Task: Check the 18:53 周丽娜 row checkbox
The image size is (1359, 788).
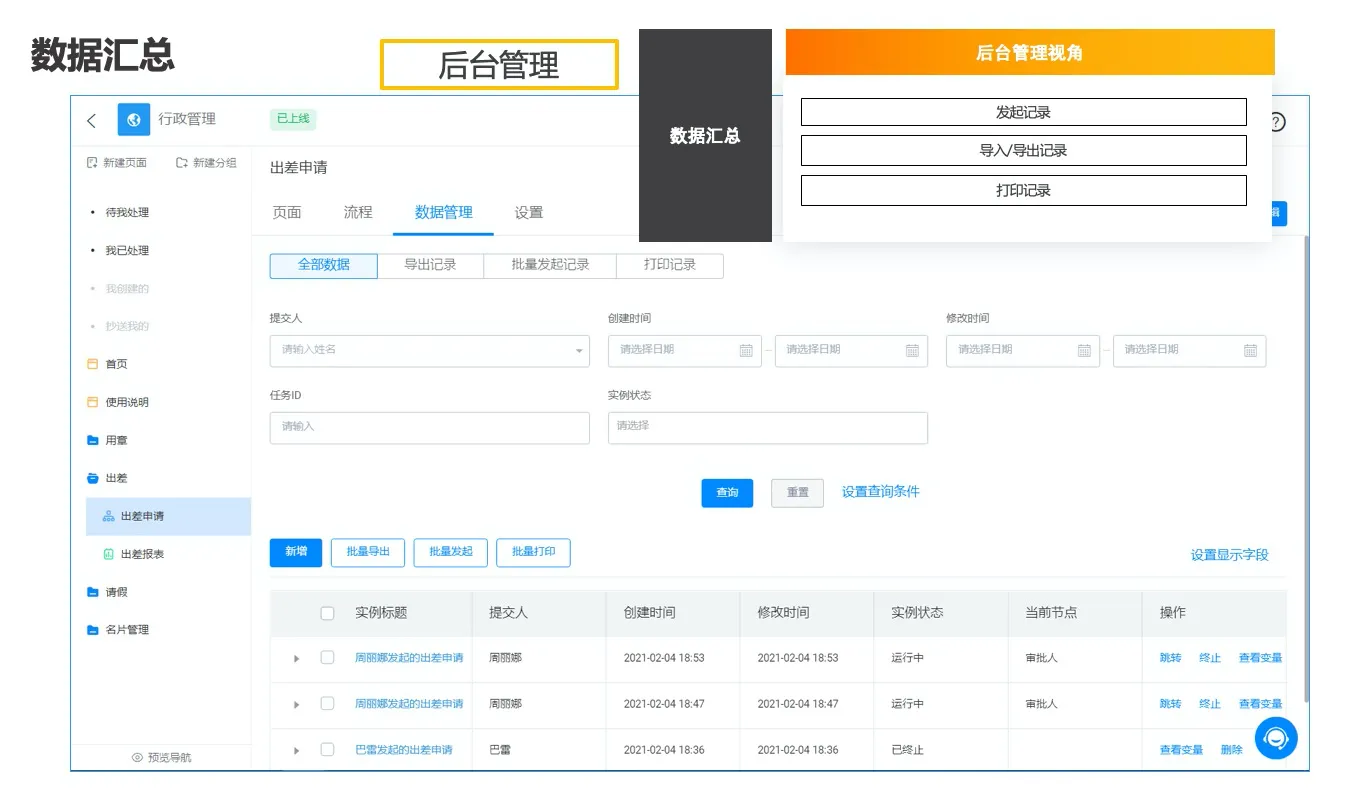Action: [x=327, y=658]
